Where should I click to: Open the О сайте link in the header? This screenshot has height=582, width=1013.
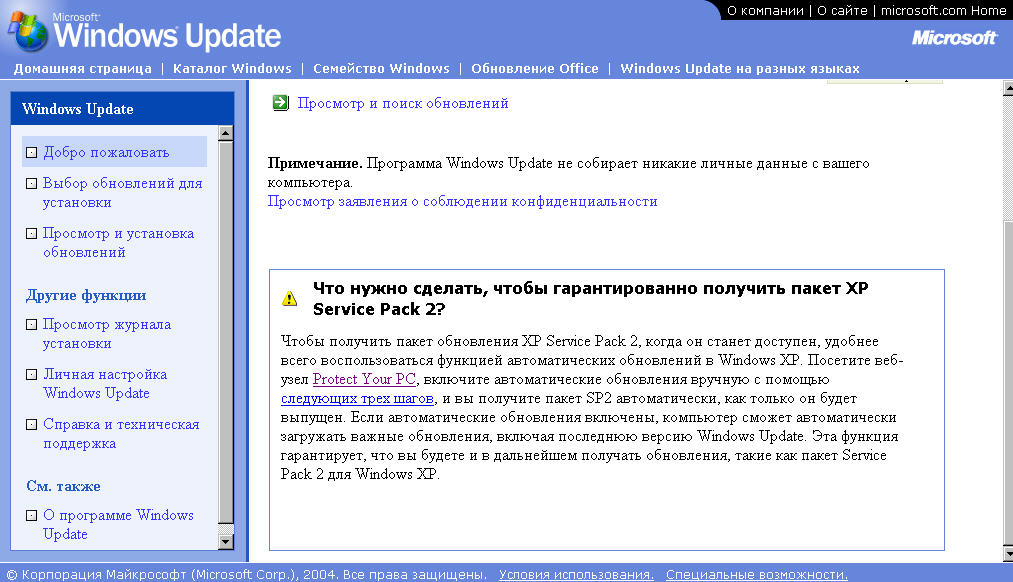point(842,10)
